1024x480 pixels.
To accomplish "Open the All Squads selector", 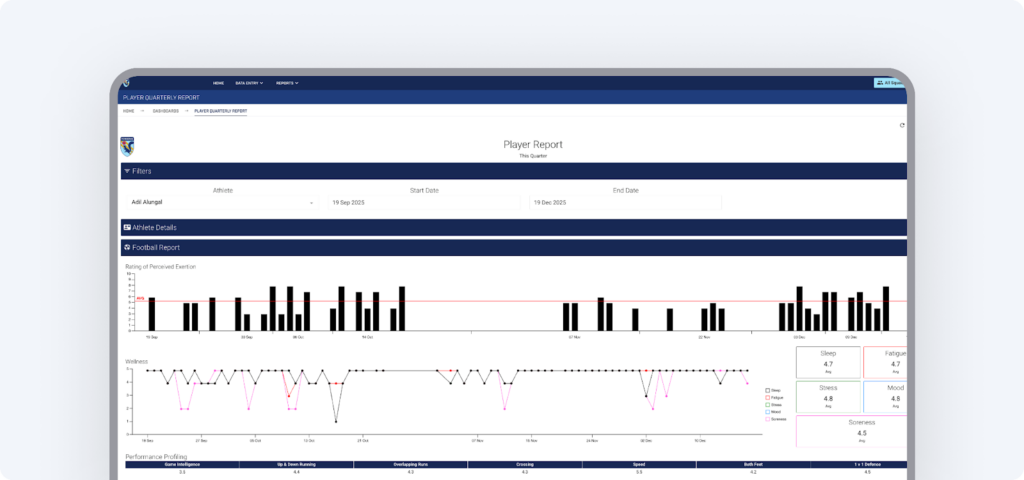I will [890, 83].
